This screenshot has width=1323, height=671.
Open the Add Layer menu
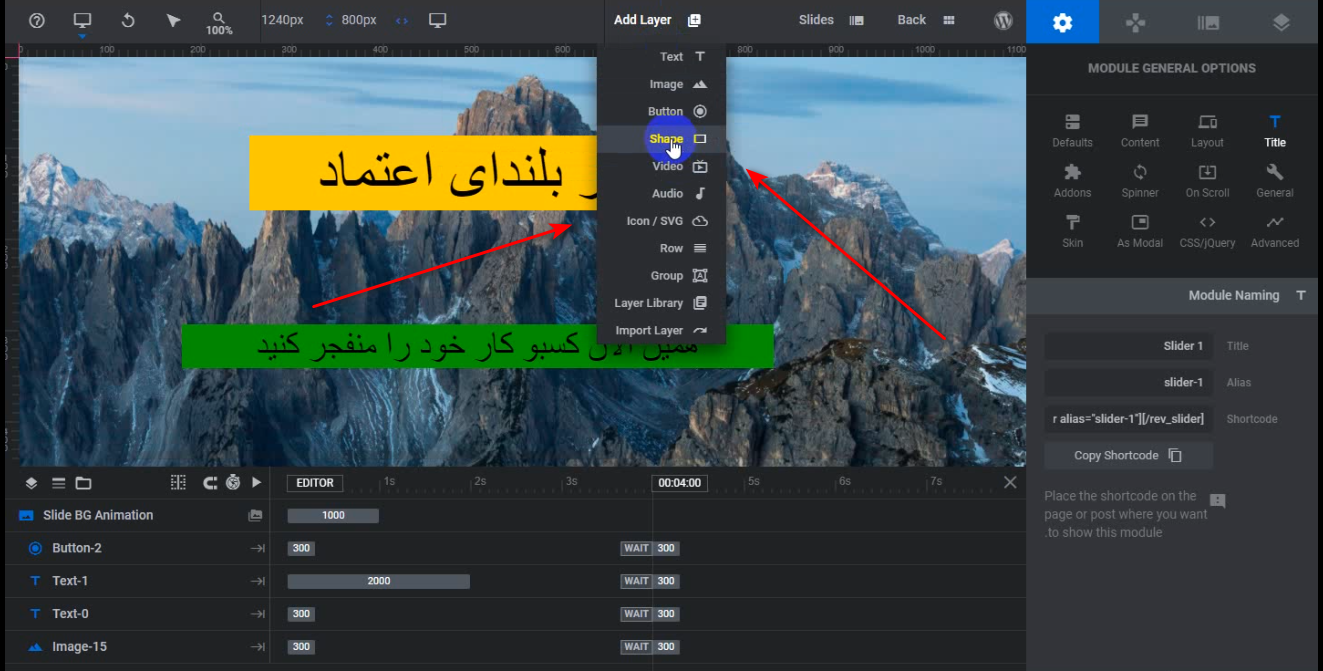pyautogui.click(x=657, y=20)
